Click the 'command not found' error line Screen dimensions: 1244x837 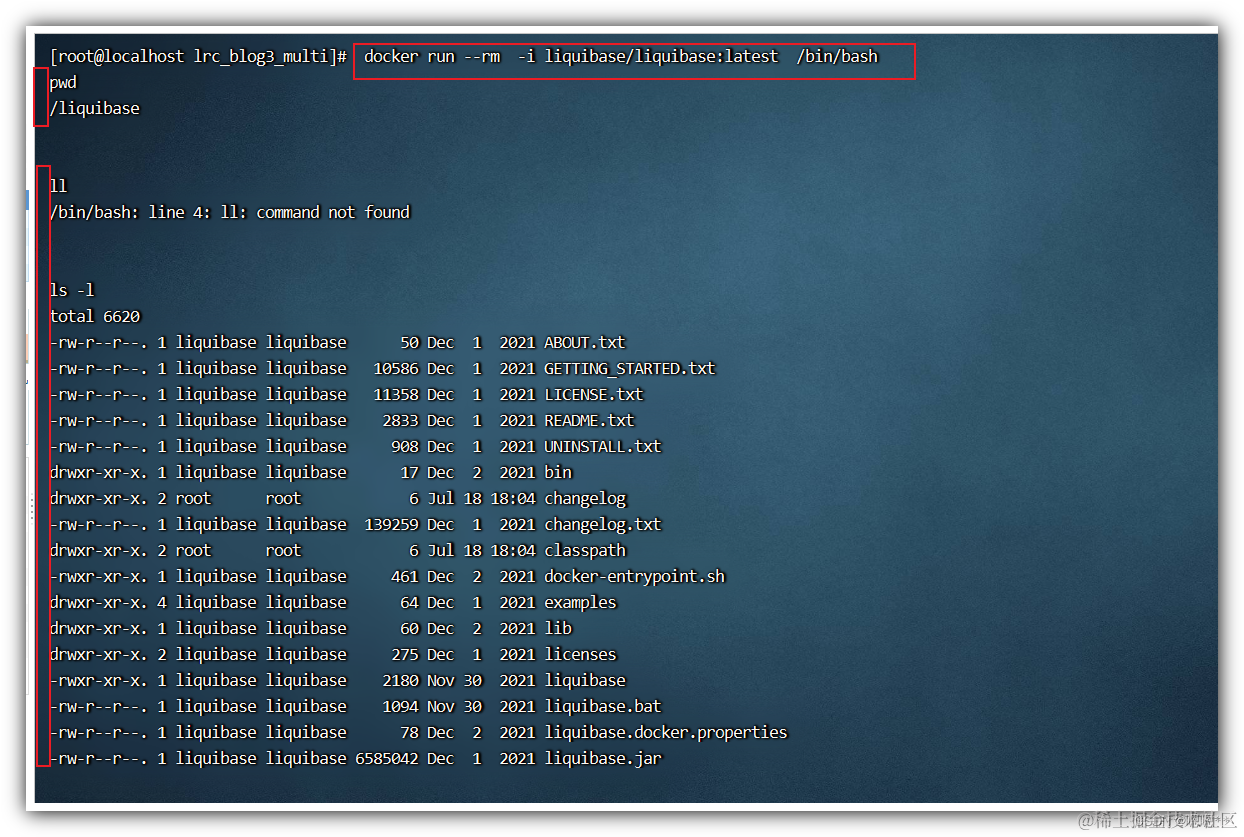tap(230, 212)
